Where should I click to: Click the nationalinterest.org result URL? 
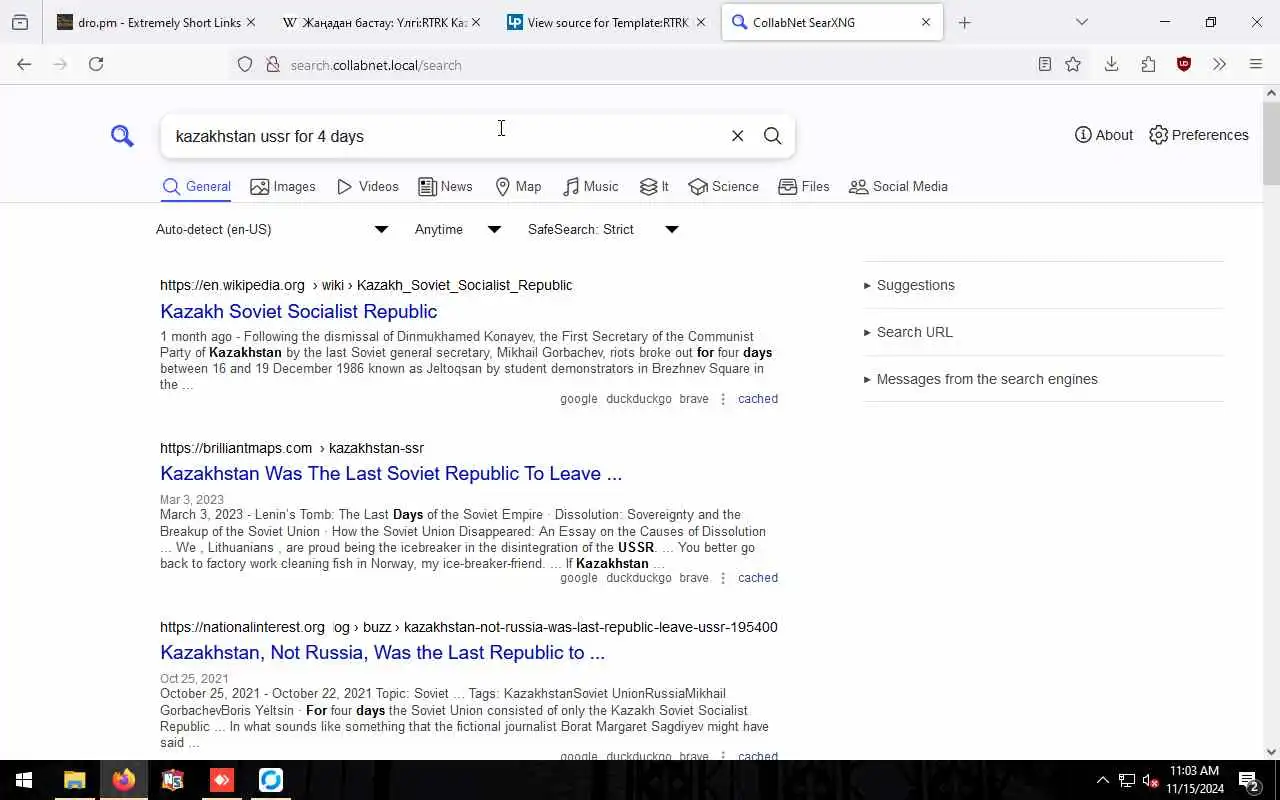(468, 627)
